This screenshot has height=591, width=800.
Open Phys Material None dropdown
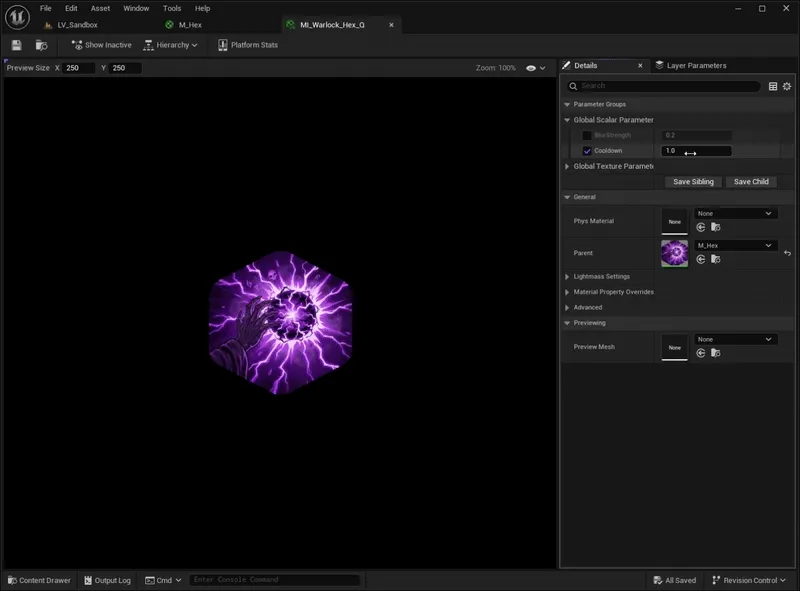735,213
